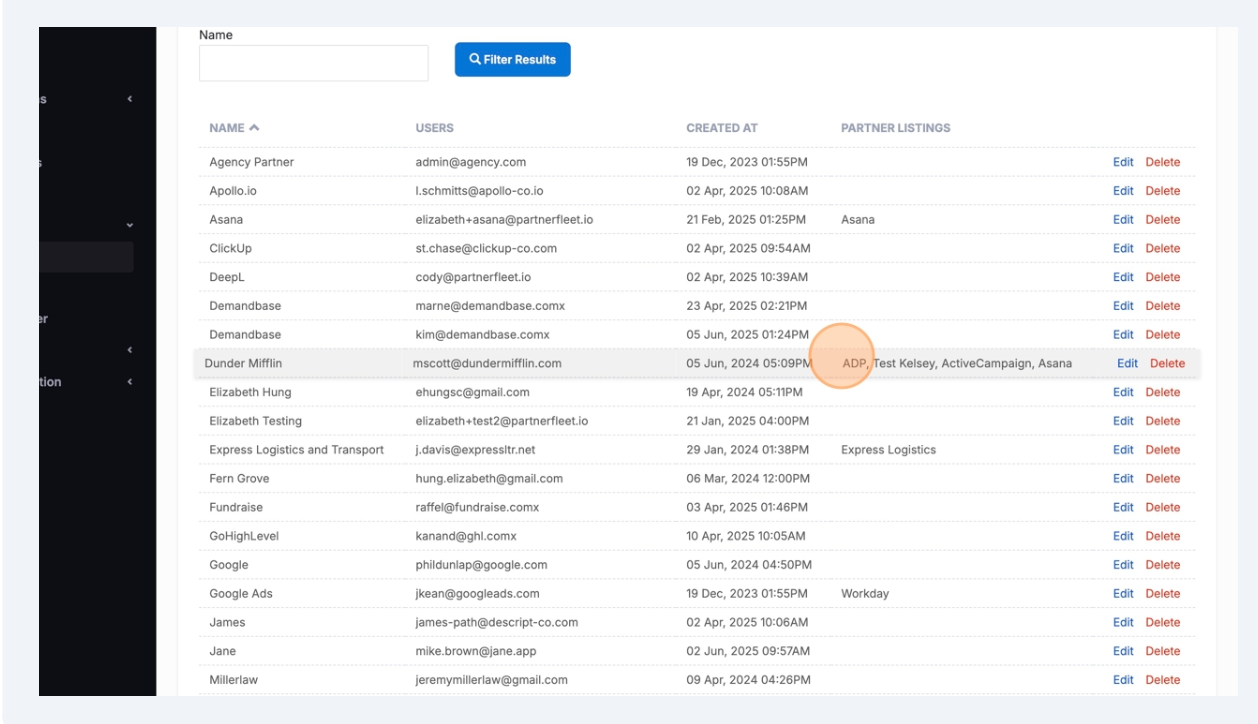Click the email mscott@dundermifflin.com
The height and width of the screenshot is (724, 1258).
tap(487, 364)
